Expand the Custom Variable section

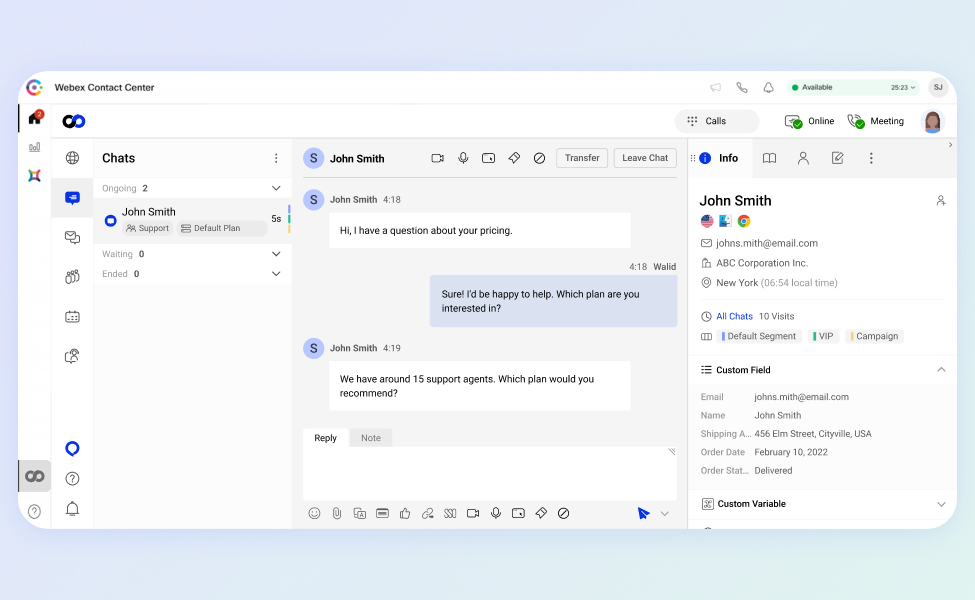[941, 504]
